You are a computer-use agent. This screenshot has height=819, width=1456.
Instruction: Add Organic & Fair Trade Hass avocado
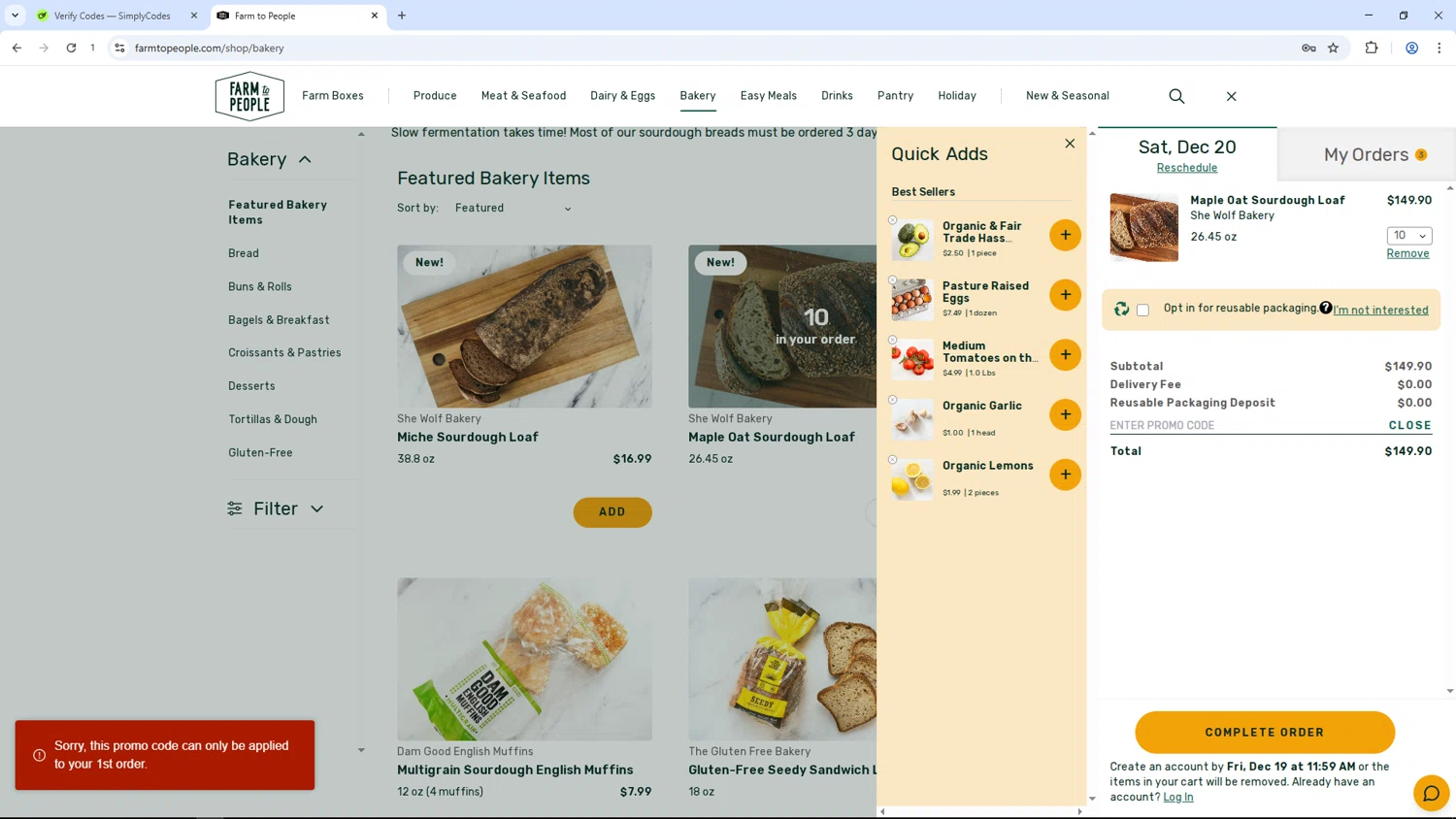tap(1065, 235)
